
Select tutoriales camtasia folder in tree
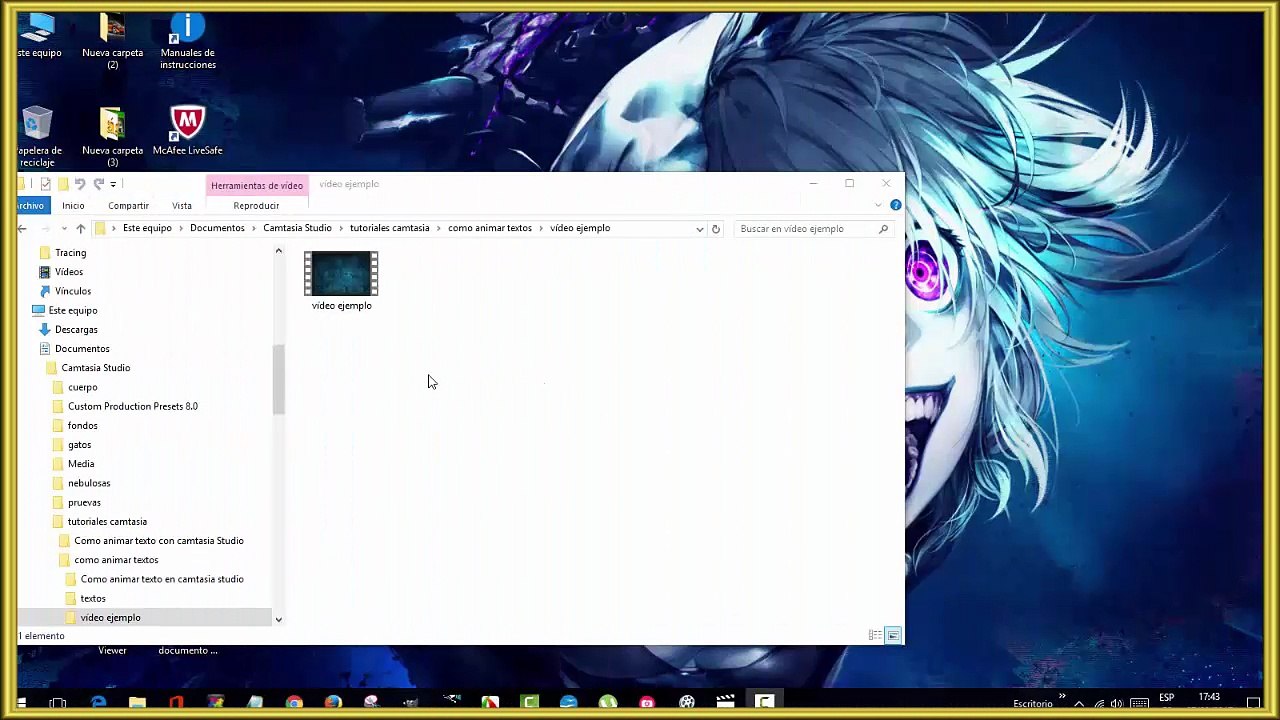click(107, 522)
